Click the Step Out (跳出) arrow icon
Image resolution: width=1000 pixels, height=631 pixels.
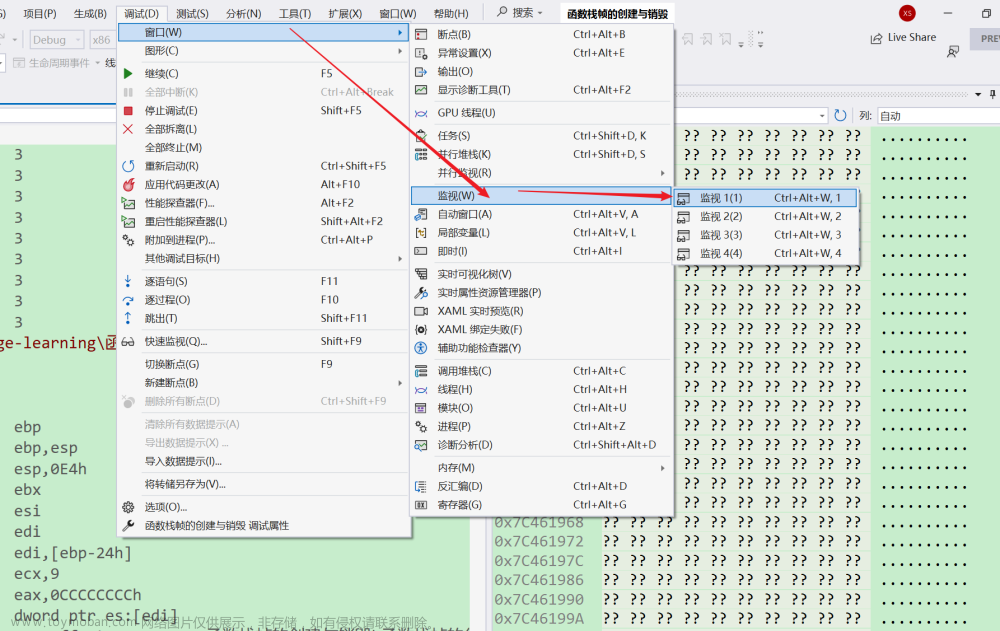click(x=128, y=318)
